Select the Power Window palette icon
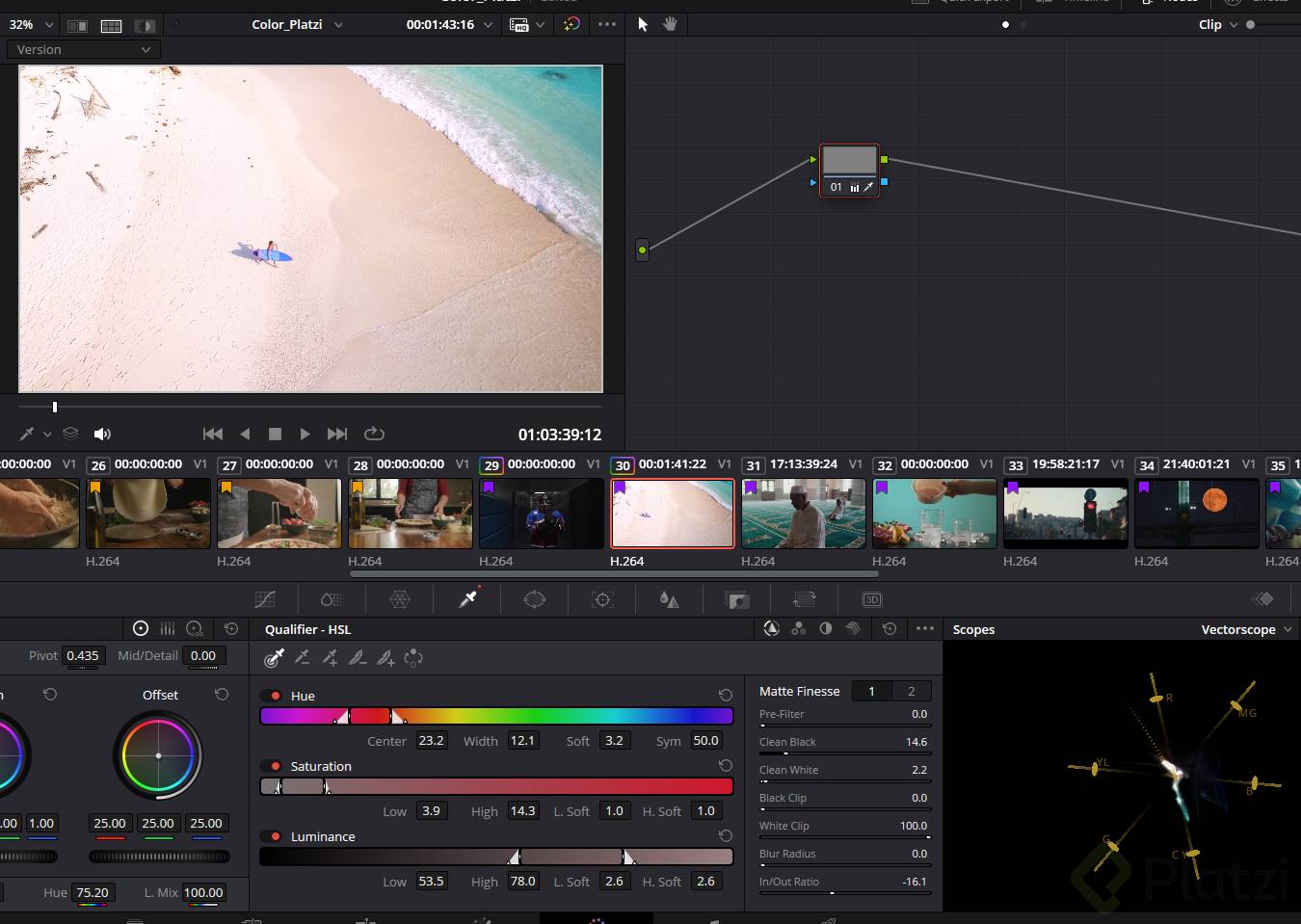 (535, 599)
